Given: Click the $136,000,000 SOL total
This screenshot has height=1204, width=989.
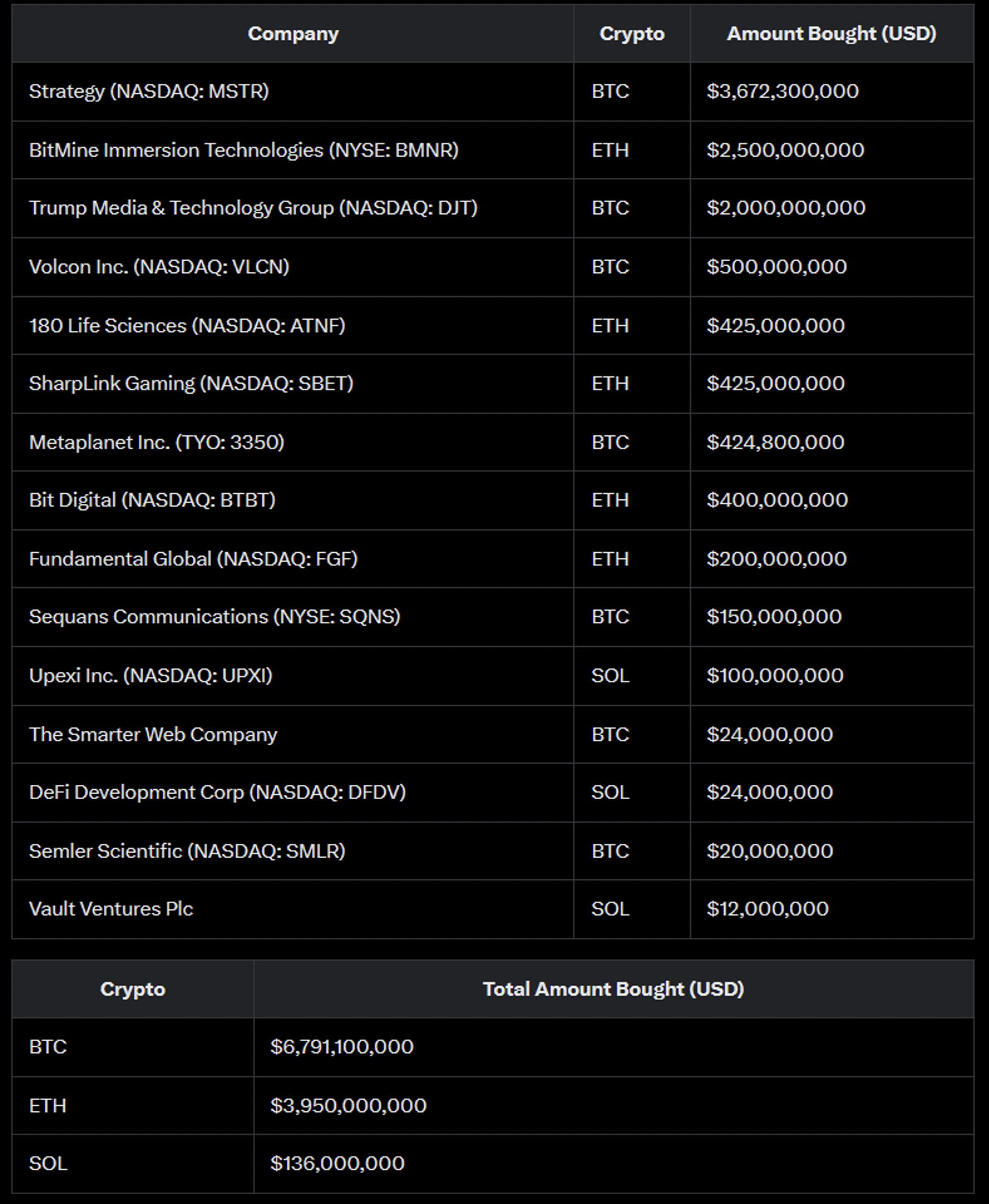Looking at the screenshot, I should tap(337, 1164).
